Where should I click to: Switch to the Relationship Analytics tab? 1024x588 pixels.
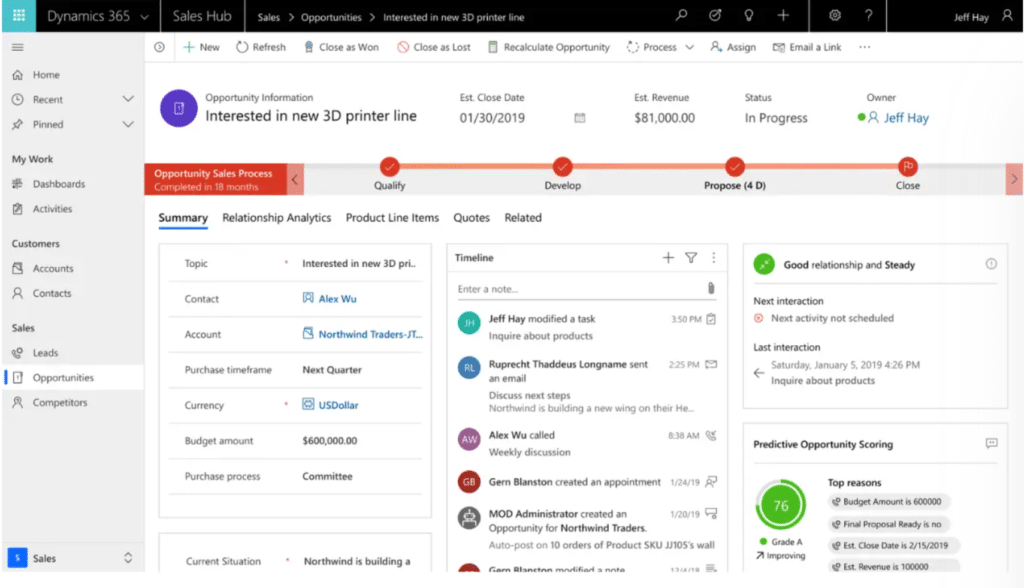pos(275,217)
